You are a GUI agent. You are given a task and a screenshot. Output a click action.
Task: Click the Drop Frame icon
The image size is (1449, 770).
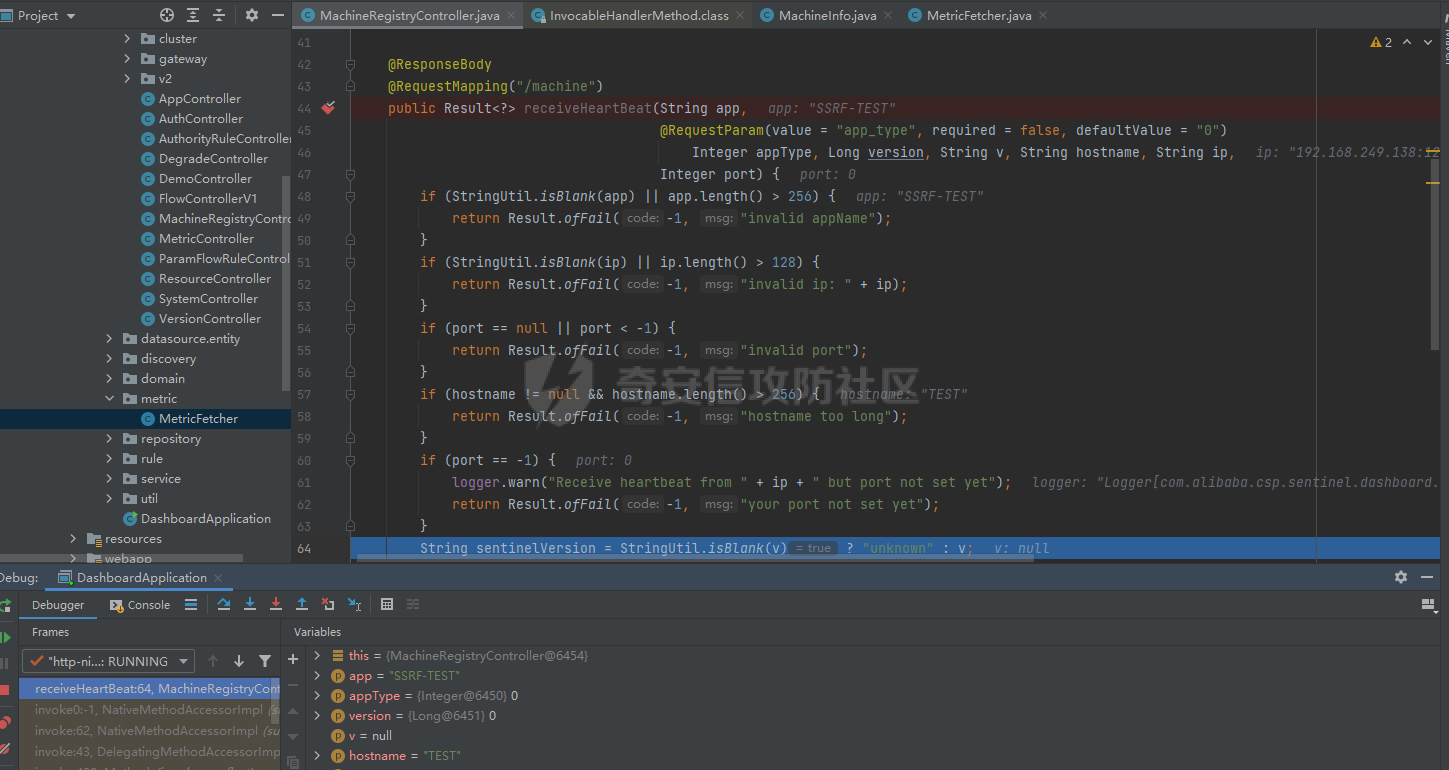[328, 604]
